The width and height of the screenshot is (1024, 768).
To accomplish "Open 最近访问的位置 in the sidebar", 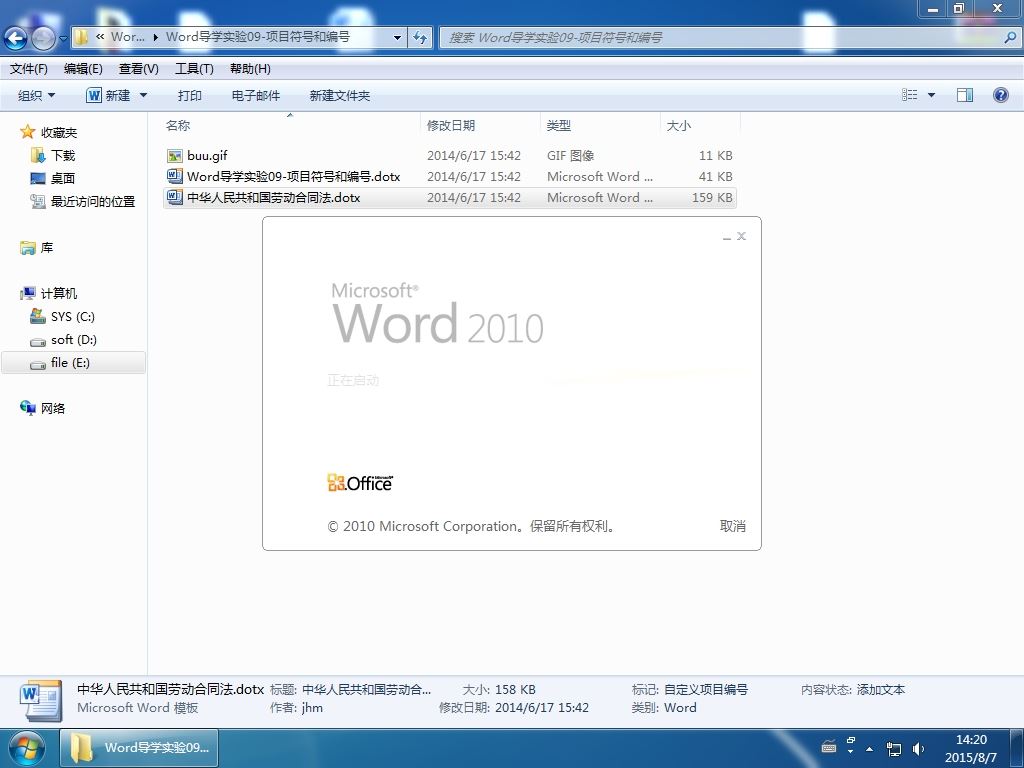I will [93, 201].
